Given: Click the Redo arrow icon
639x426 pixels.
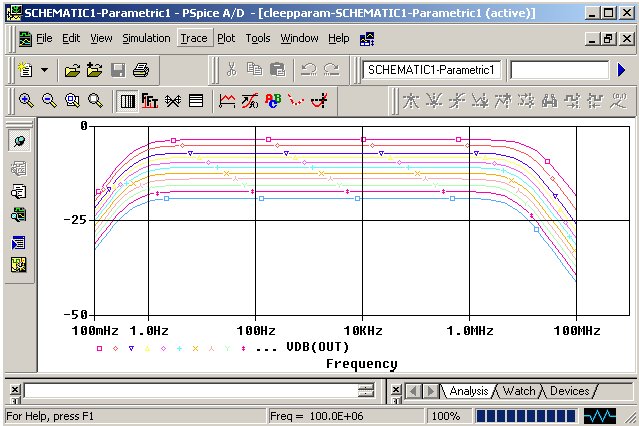Looking at the screenshot, I should pos(331,69).
